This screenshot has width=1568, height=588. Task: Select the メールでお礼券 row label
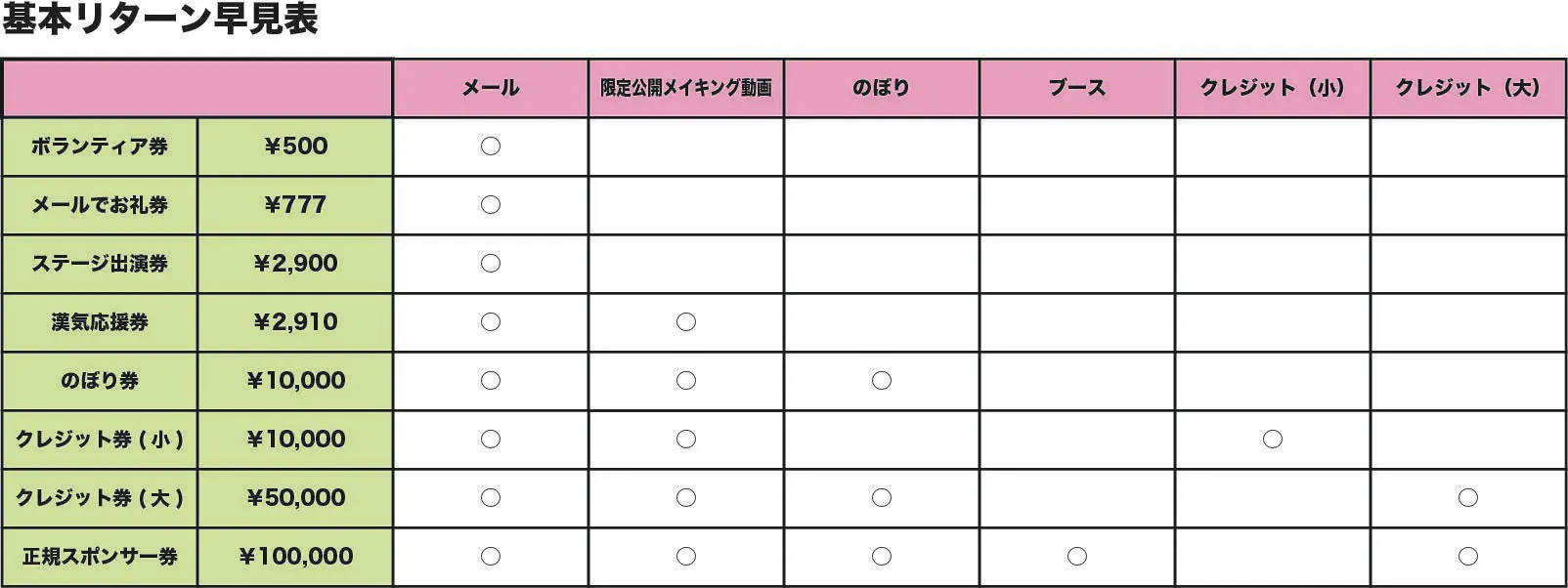point(100,205)
